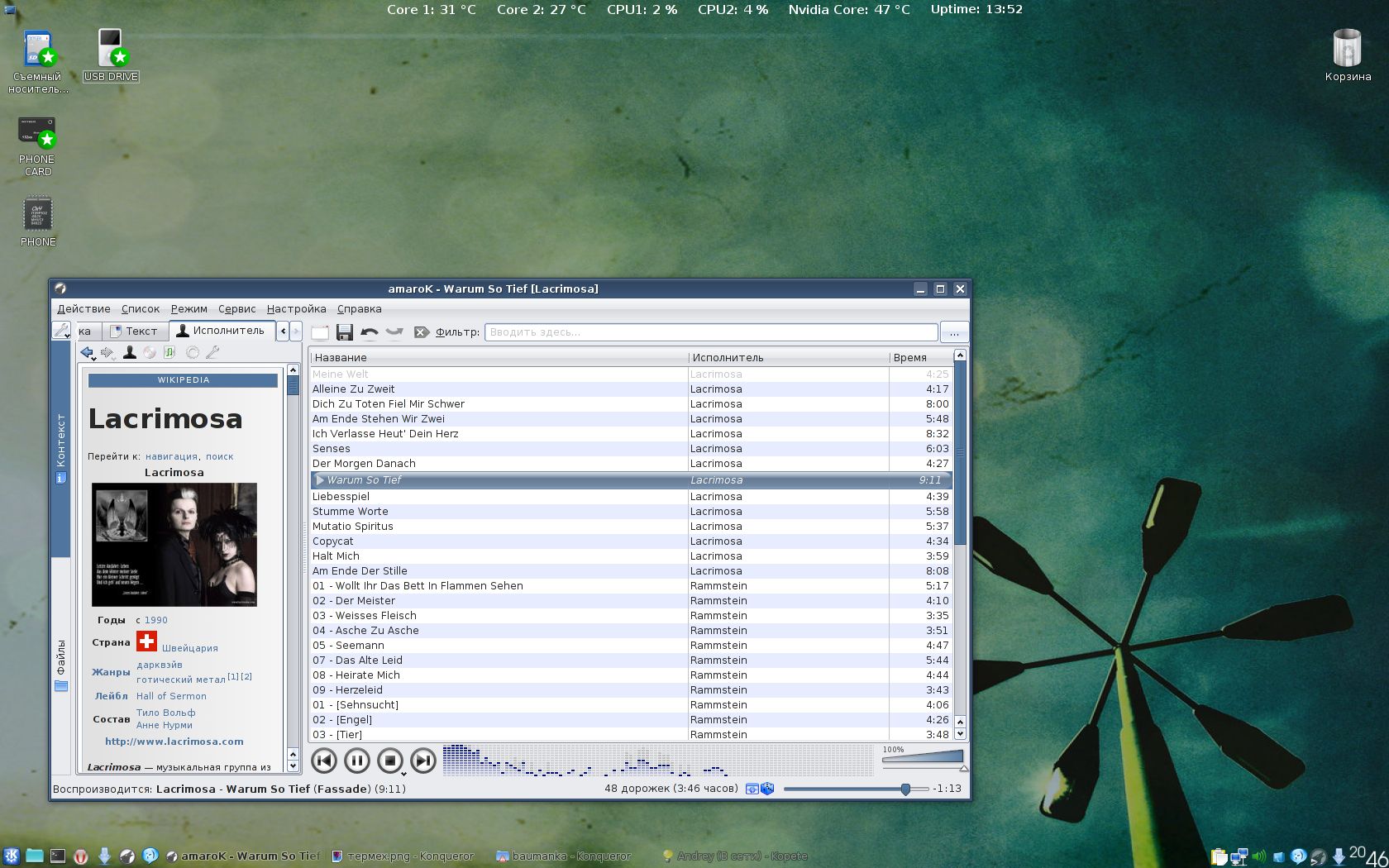
Task: Open the Справка menu
Action: click(x=360, y=309)
